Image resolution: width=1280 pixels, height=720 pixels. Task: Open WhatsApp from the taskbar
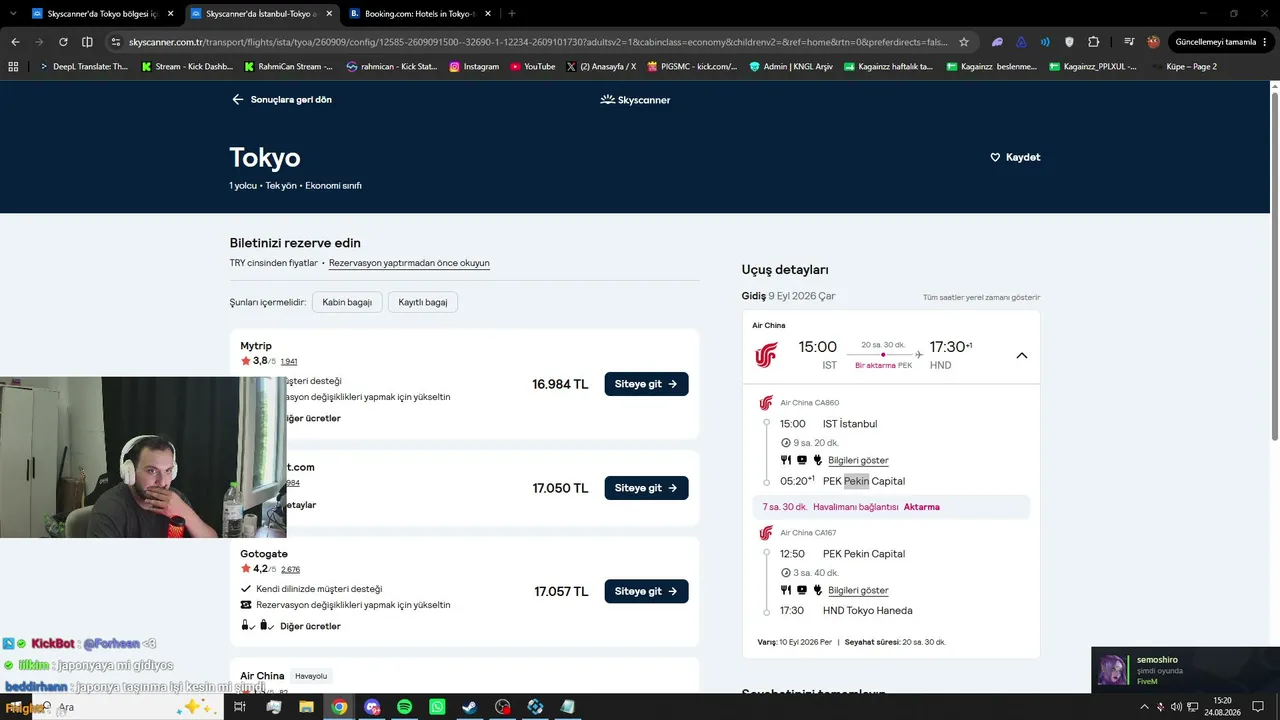pos(437,707)
